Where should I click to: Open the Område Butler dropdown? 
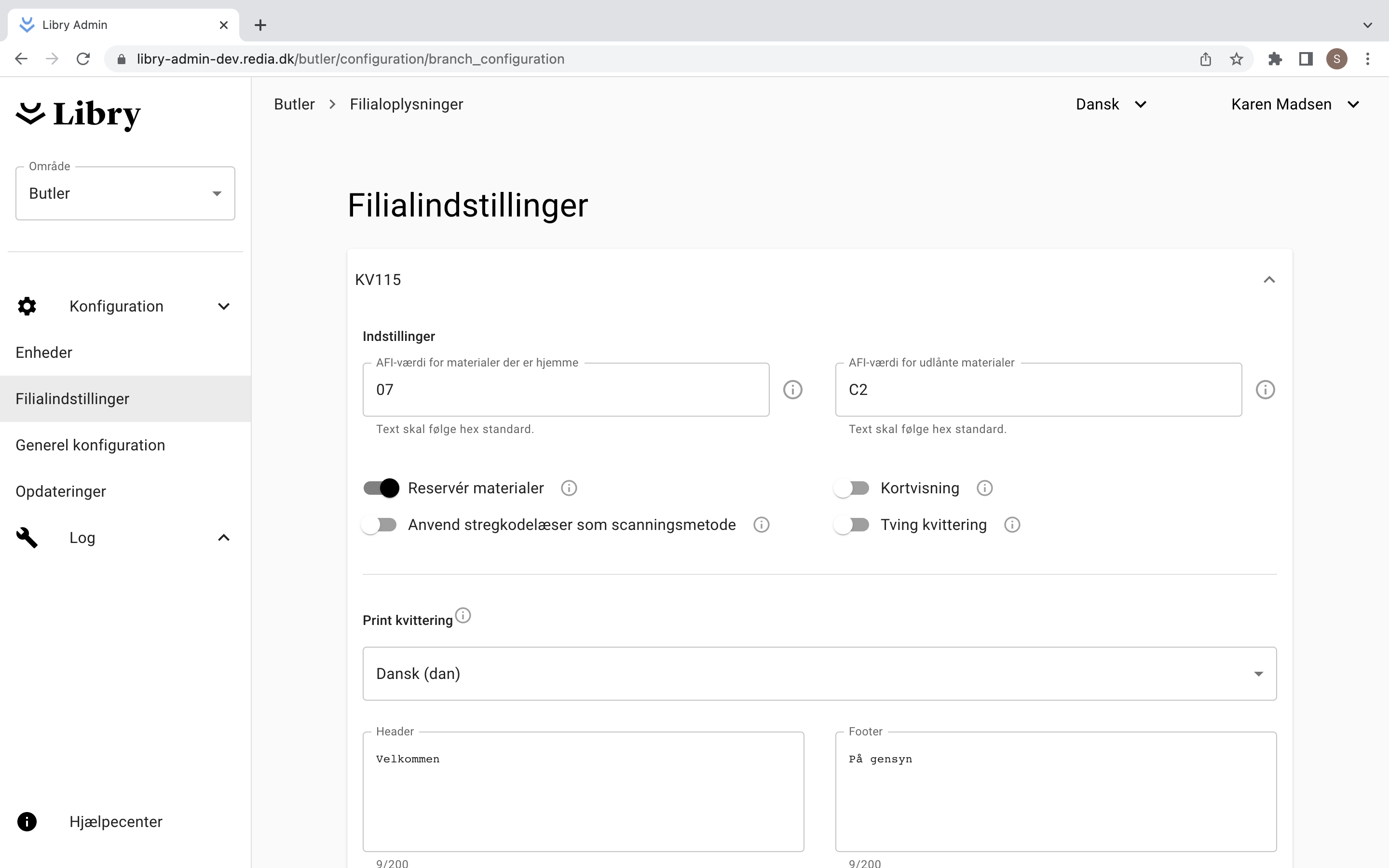click(x=125, y=193)
